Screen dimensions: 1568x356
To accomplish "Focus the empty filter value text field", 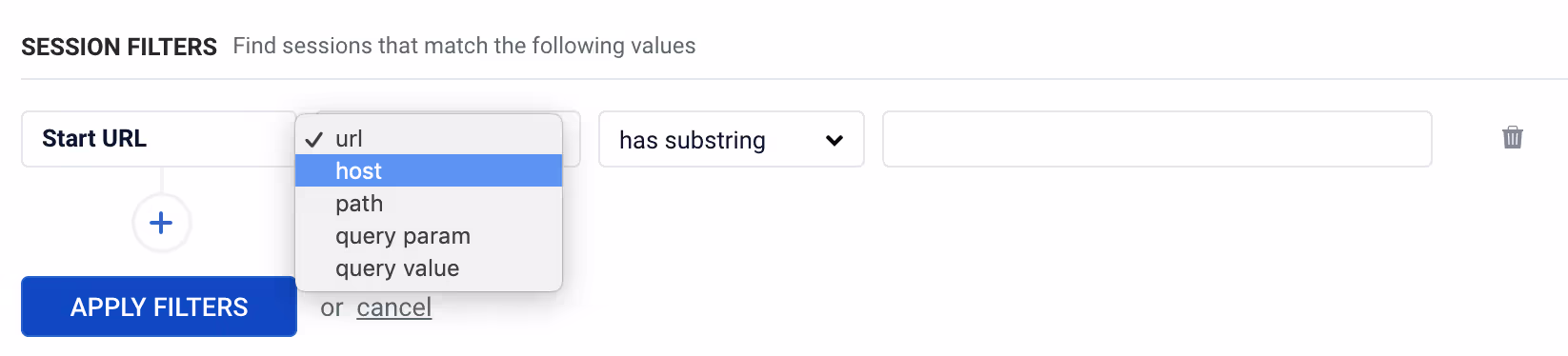I will pos(1157,139).
